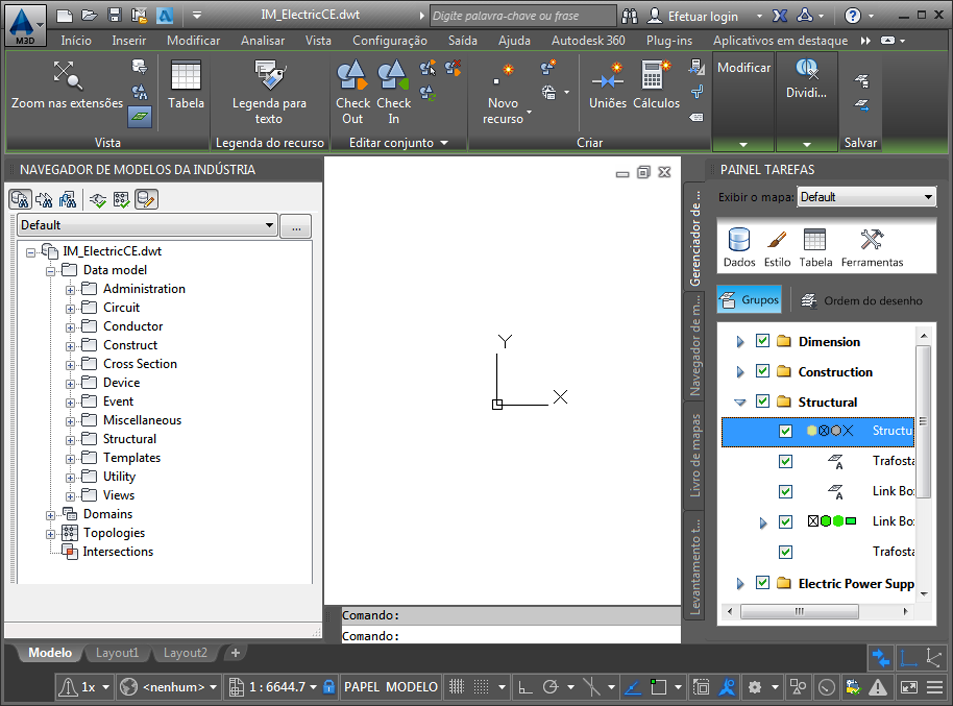Click the application menu A button
The height and width of the screenshot is (706, 953).
tap(25, 26)
